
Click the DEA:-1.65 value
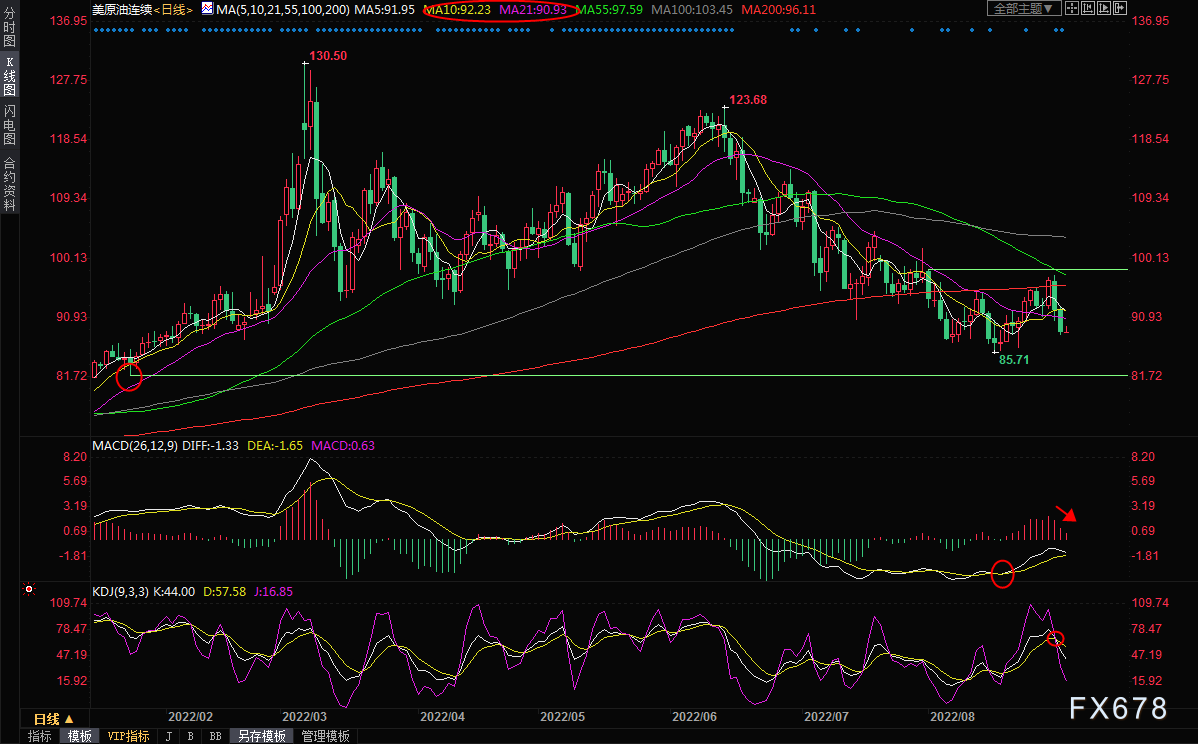click(x=275, y=446)
